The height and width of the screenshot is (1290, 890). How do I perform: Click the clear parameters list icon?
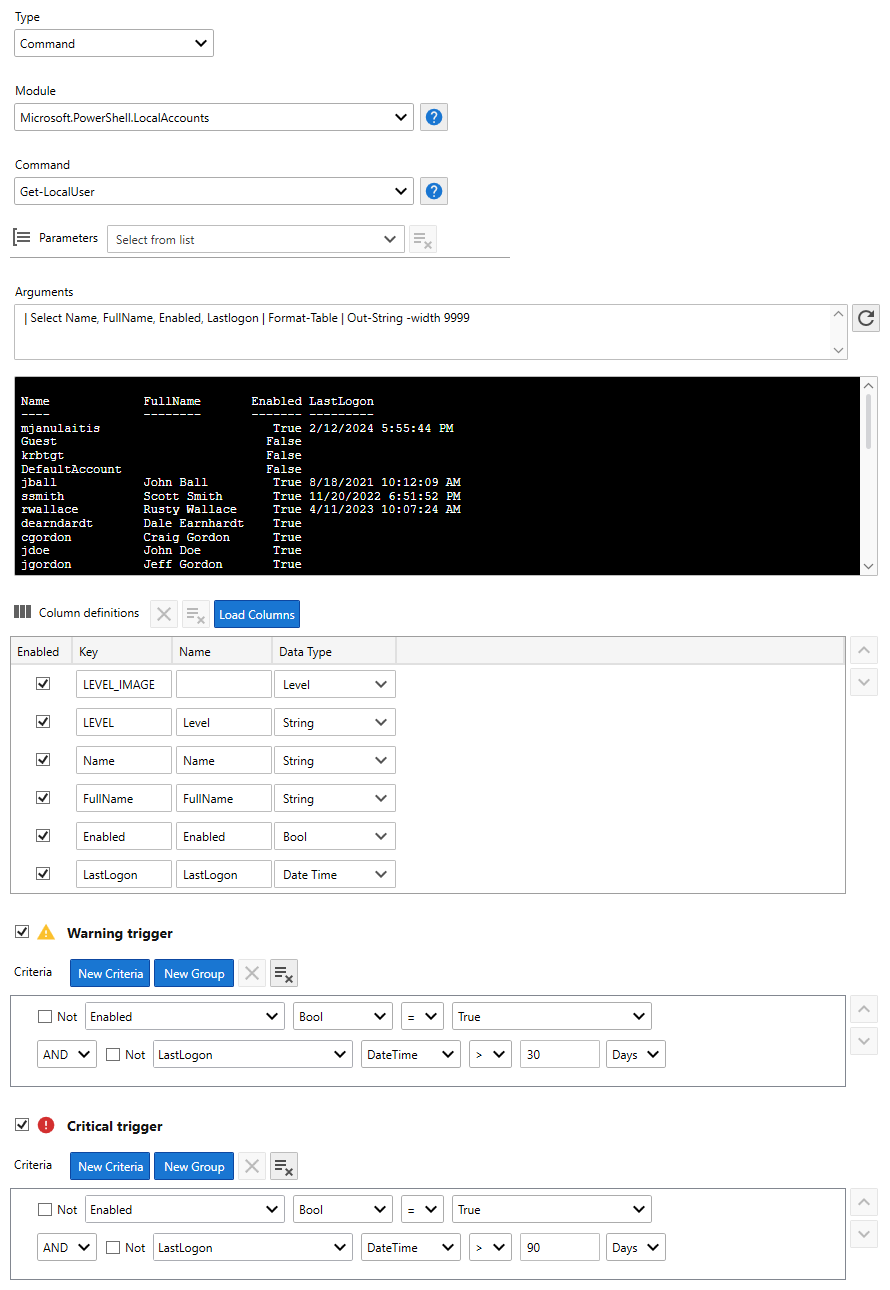point(423,240)
